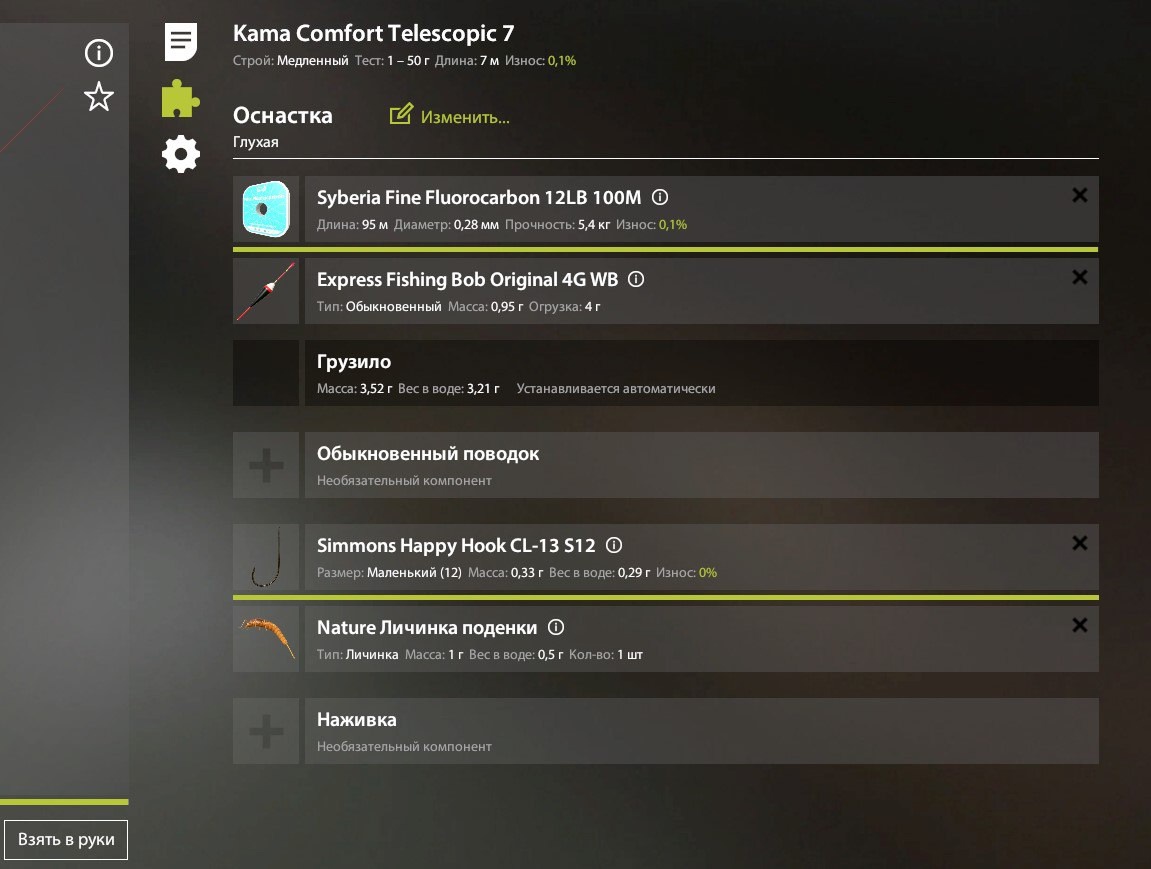Open the gear settings tab
The image size is (1151, 869).
(181, 154)
